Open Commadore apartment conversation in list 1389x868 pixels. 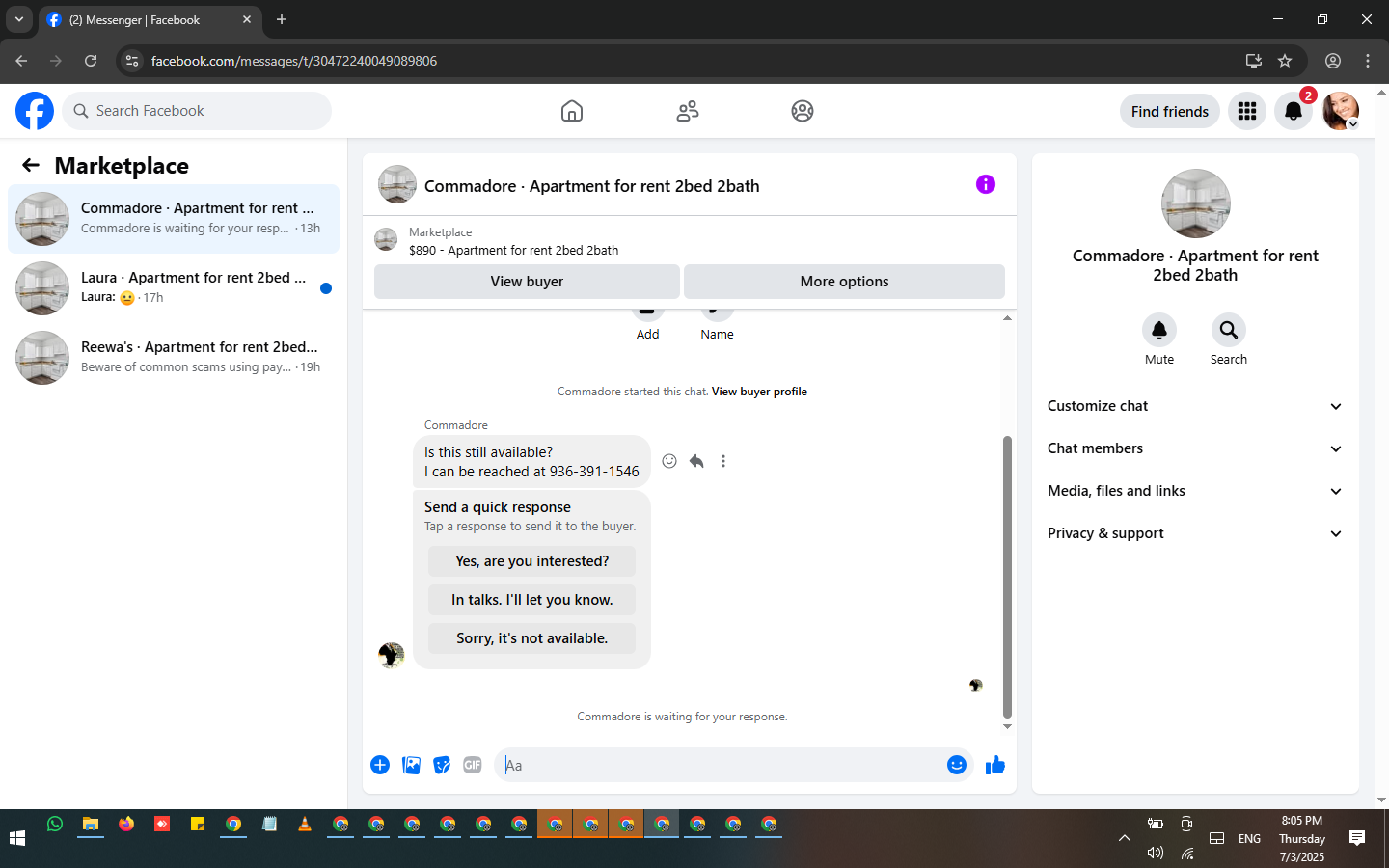tap(174, 219)
